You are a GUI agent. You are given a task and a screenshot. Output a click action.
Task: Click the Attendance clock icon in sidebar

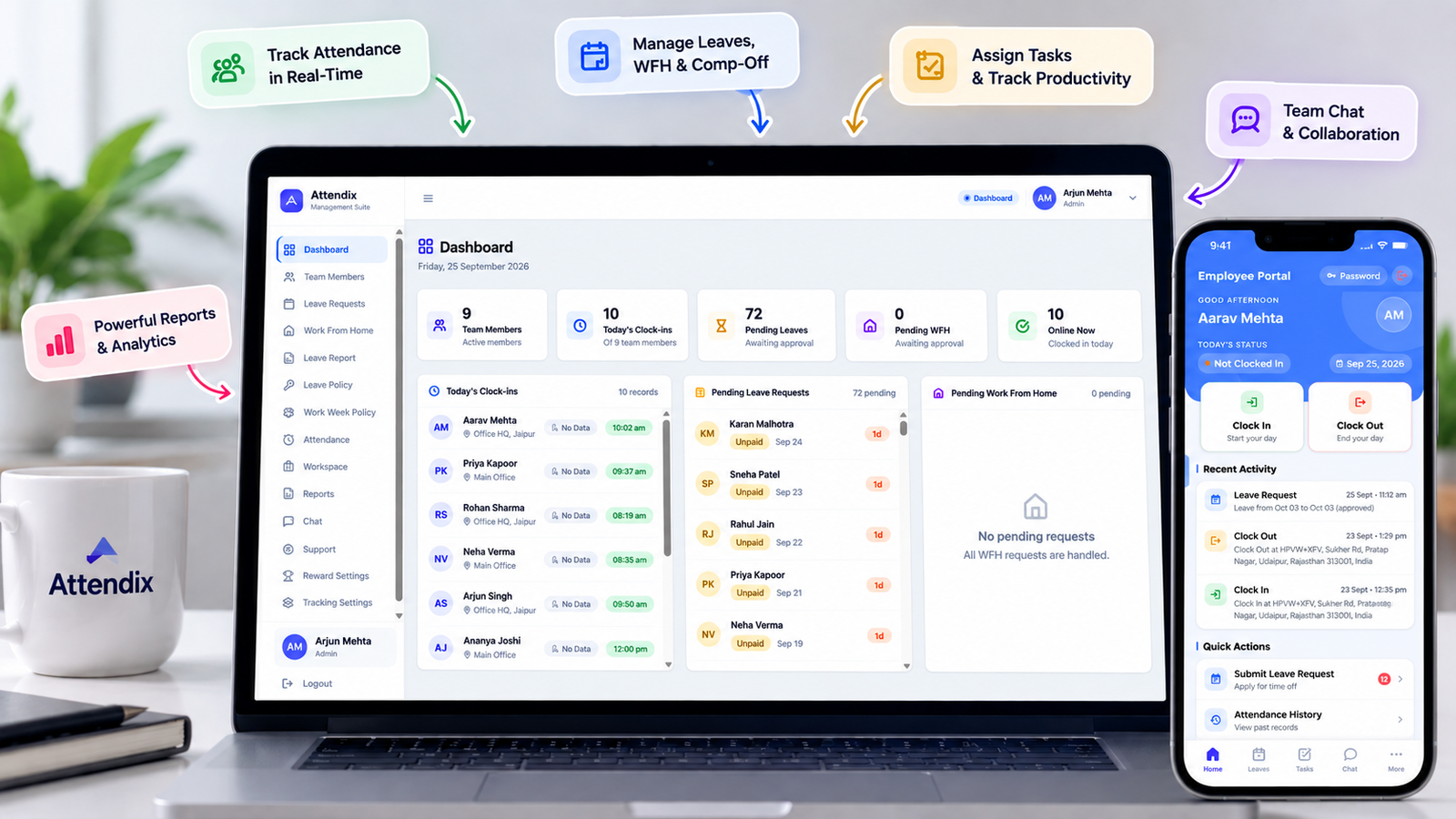tap(288, 440)
